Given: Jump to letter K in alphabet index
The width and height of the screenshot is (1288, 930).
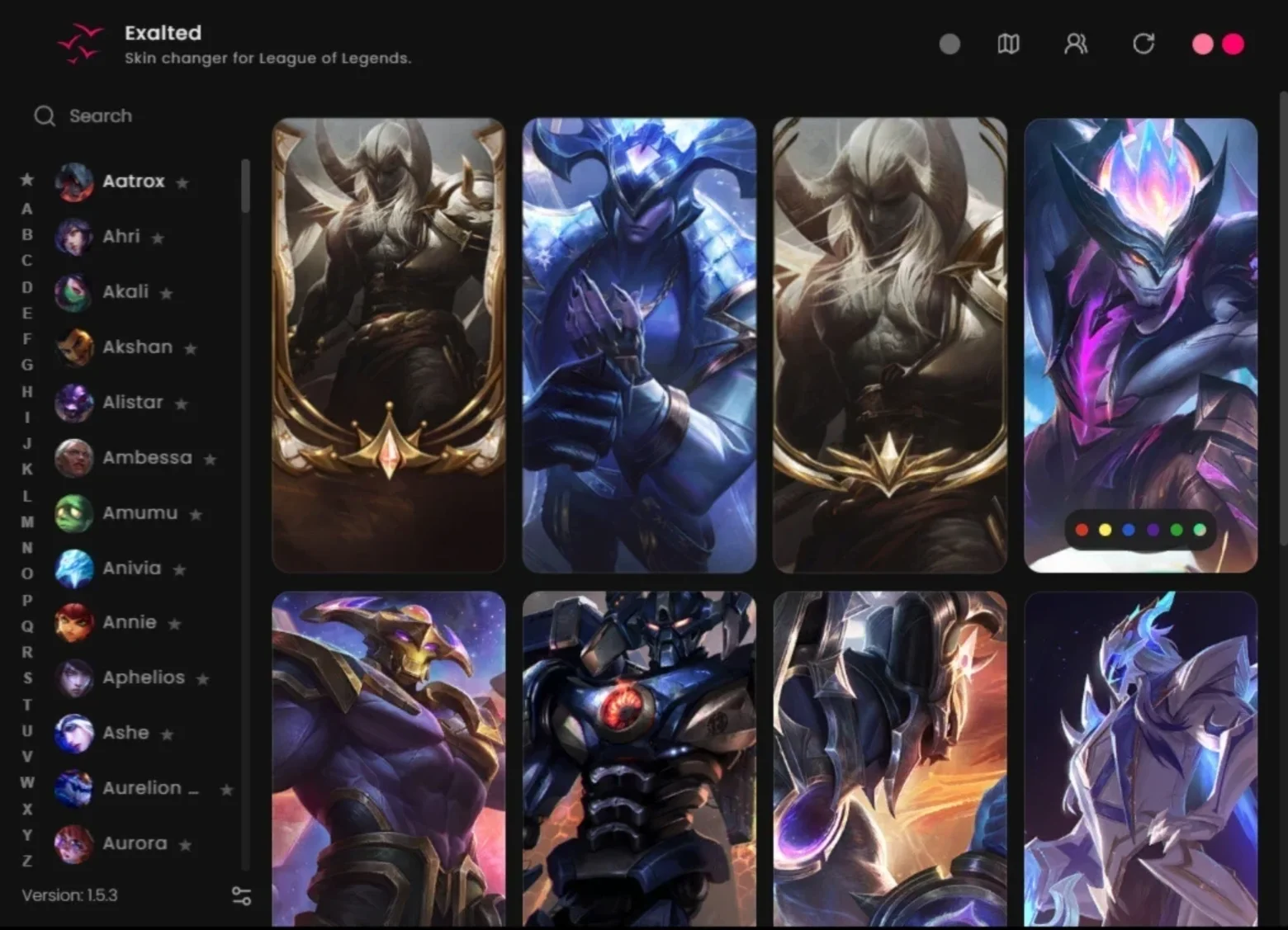Looking at the screenshot, I should 27,469.
